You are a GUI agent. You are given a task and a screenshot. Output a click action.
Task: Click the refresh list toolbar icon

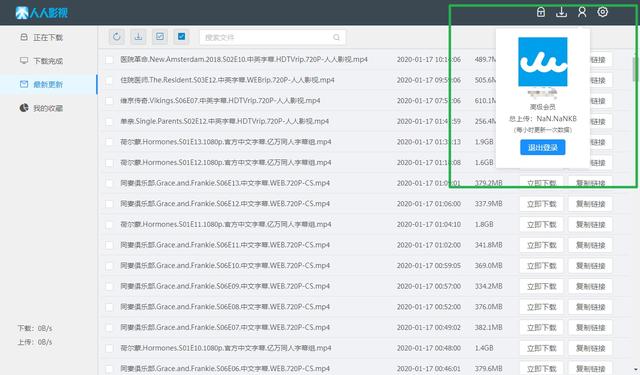[x=117, y=37]
